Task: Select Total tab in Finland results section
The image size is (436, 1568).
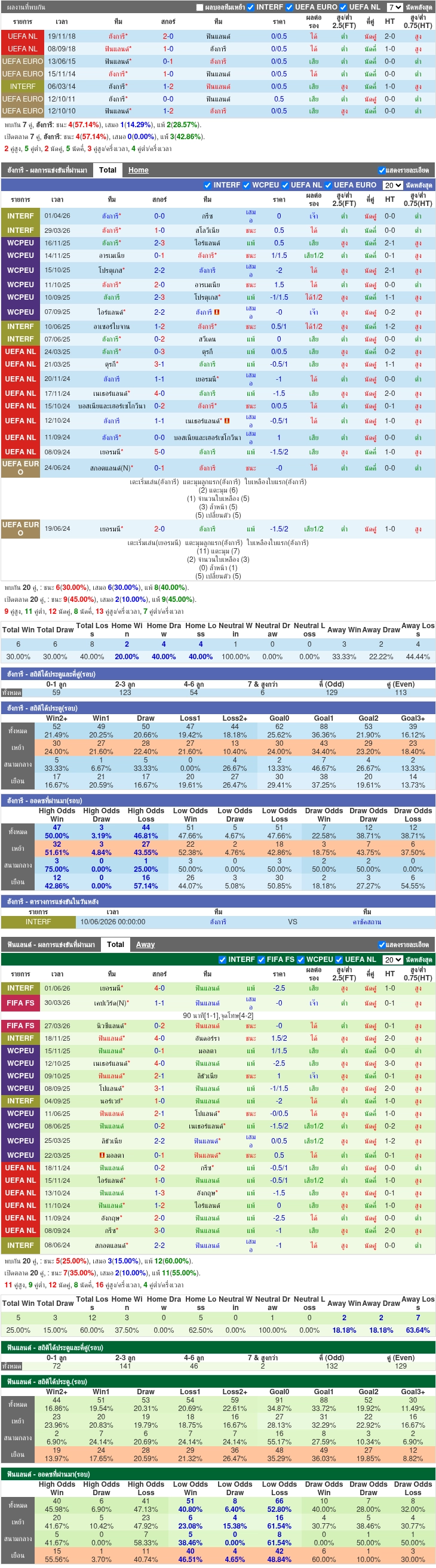Action: [x=116, y=945]
